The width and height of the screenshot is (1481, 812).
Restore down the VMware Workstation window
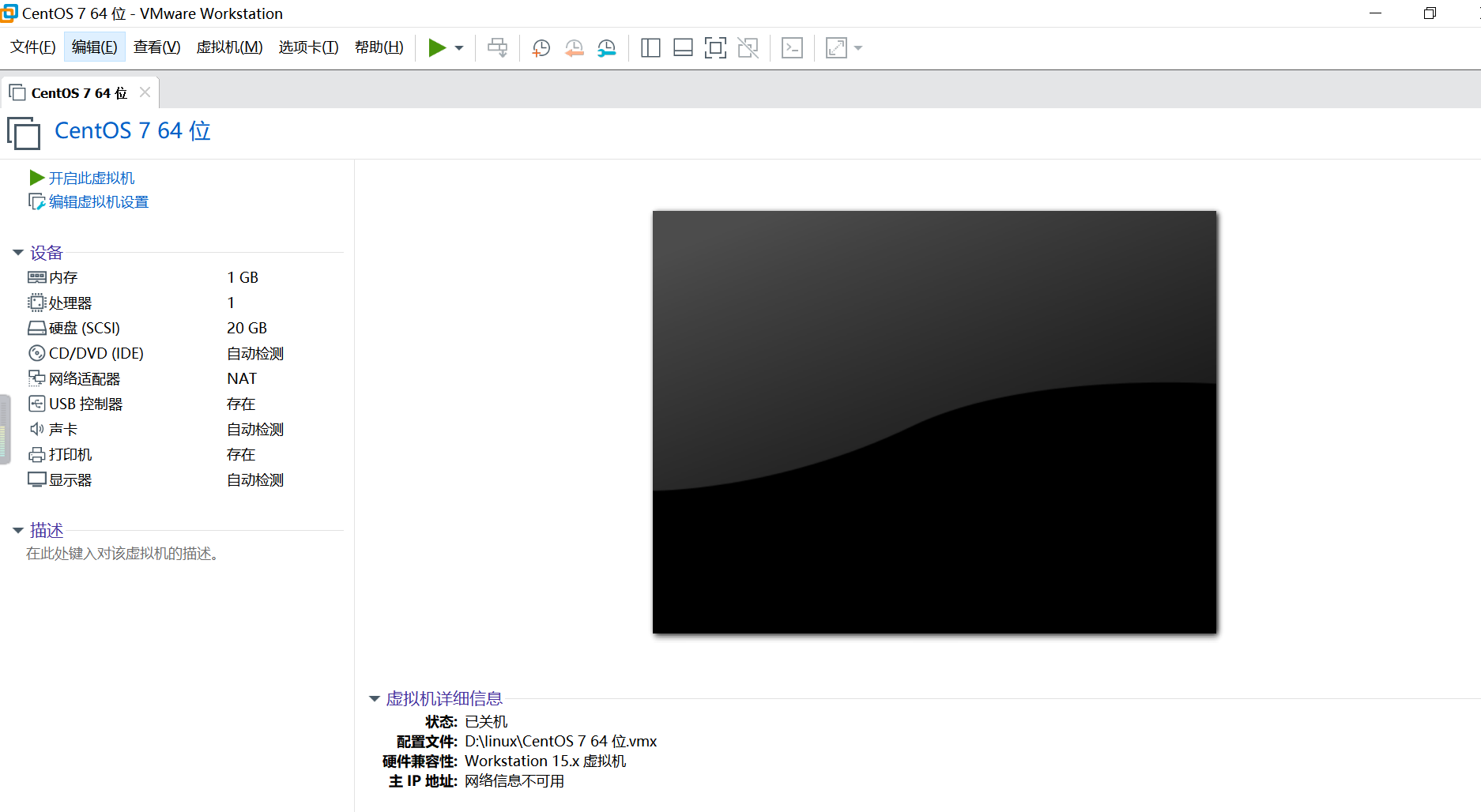click(1430, 13)
